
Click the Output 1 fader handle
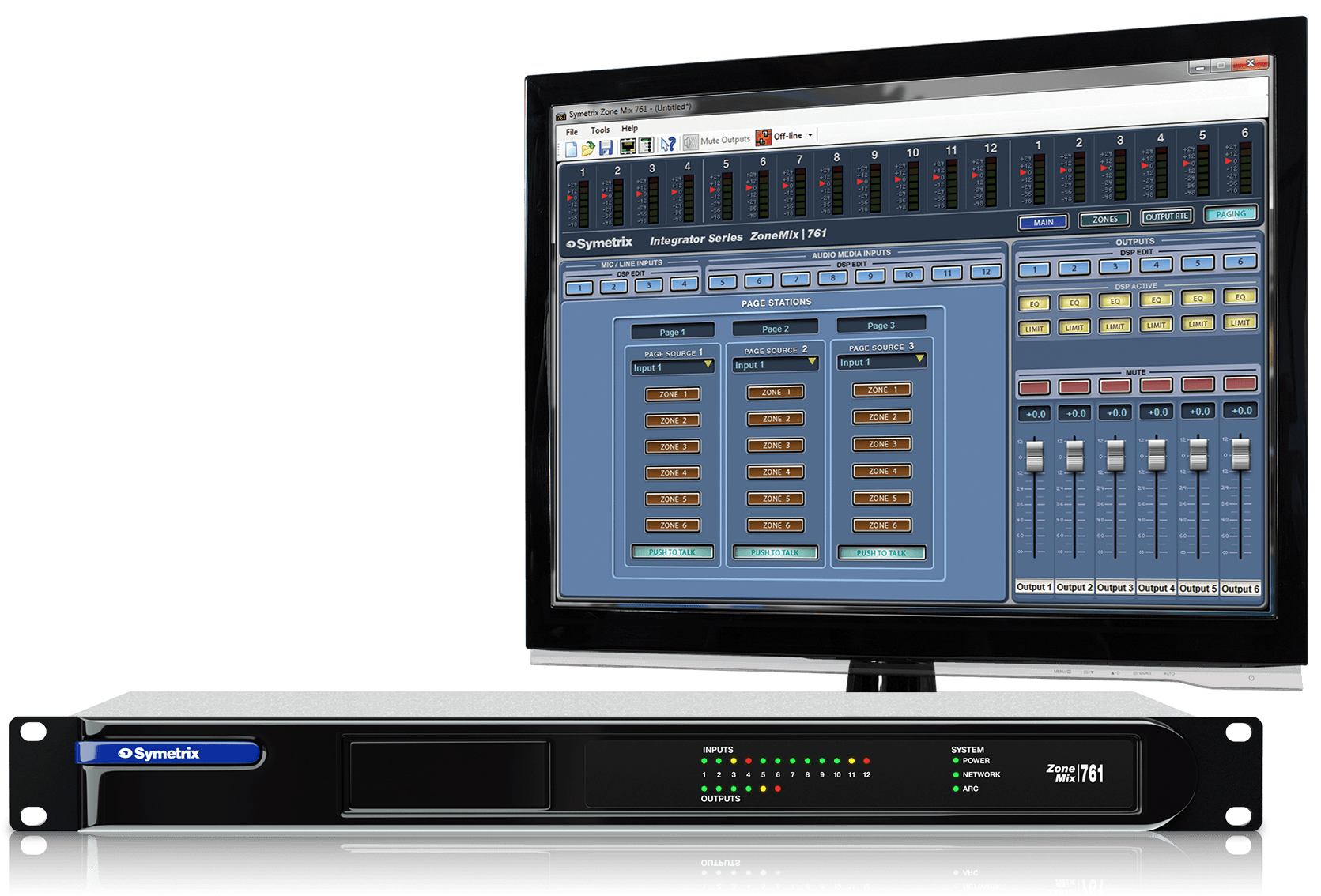[1034, 457]
